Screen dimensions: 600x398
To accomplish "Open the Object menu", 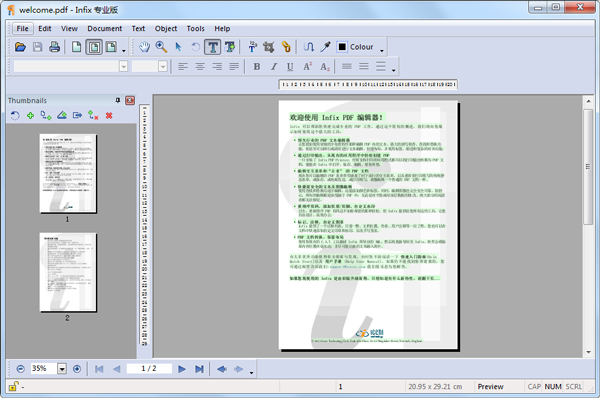I will point(166,29).
